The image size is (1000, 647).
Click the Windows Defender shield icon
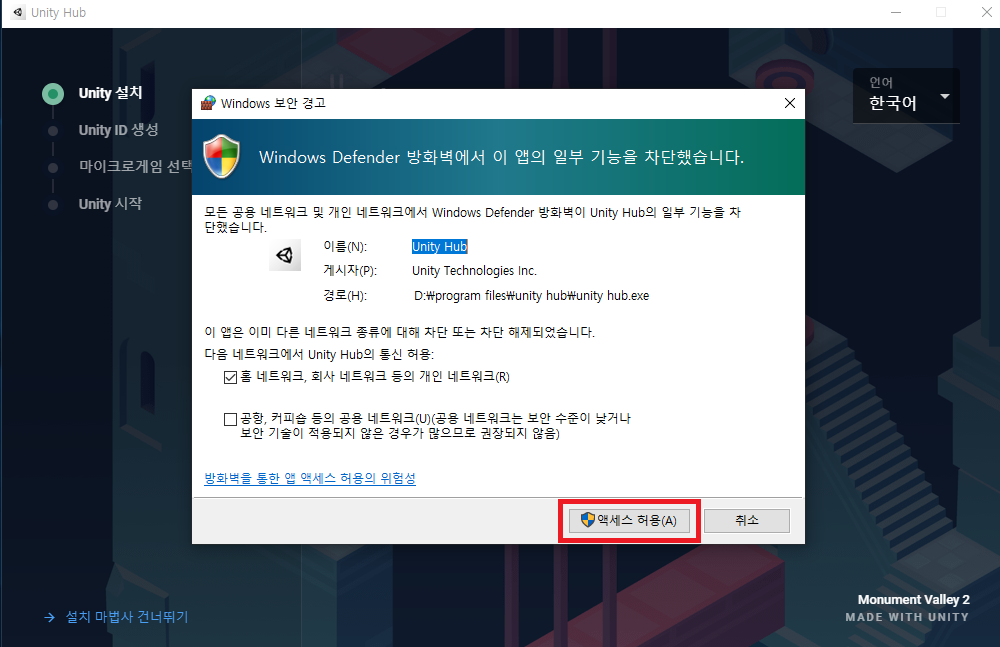coord(221,156)
